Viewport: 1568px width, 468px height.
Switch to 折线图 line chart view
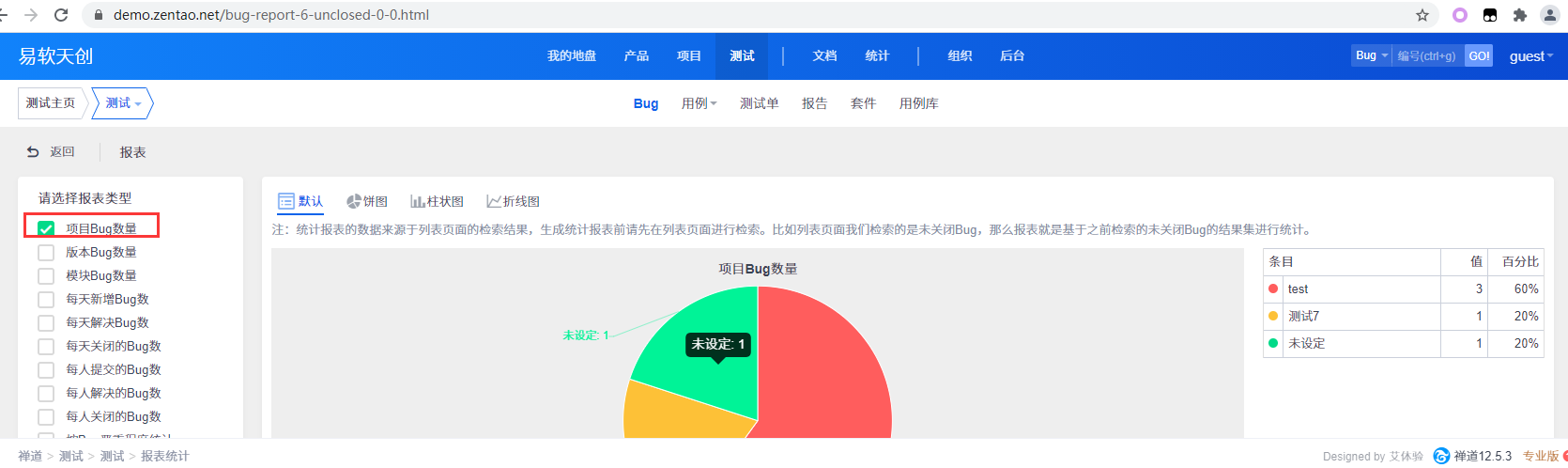click(x=514, y=201)
